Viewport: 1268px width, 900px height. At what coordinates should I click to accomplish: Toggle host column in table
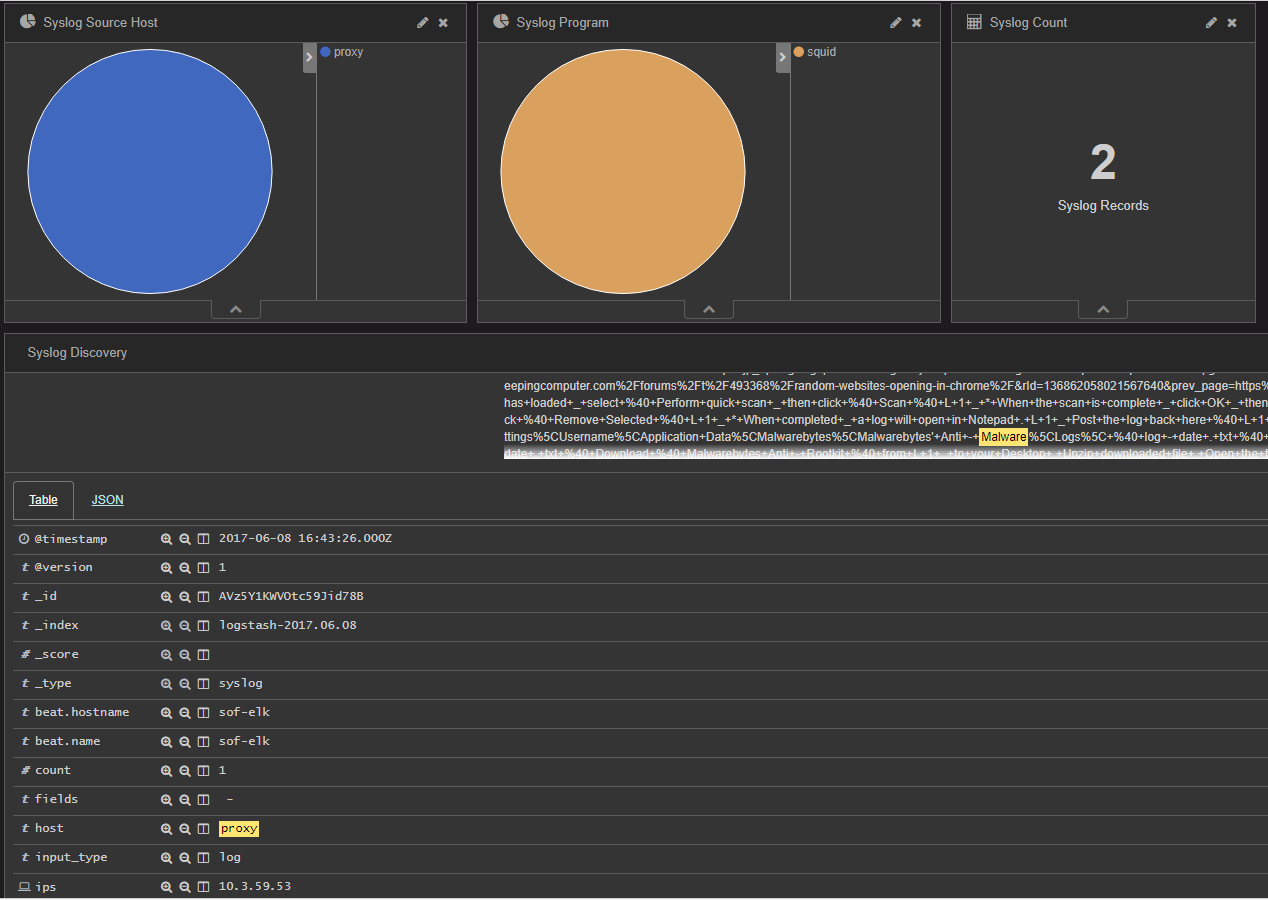point(203,829)
